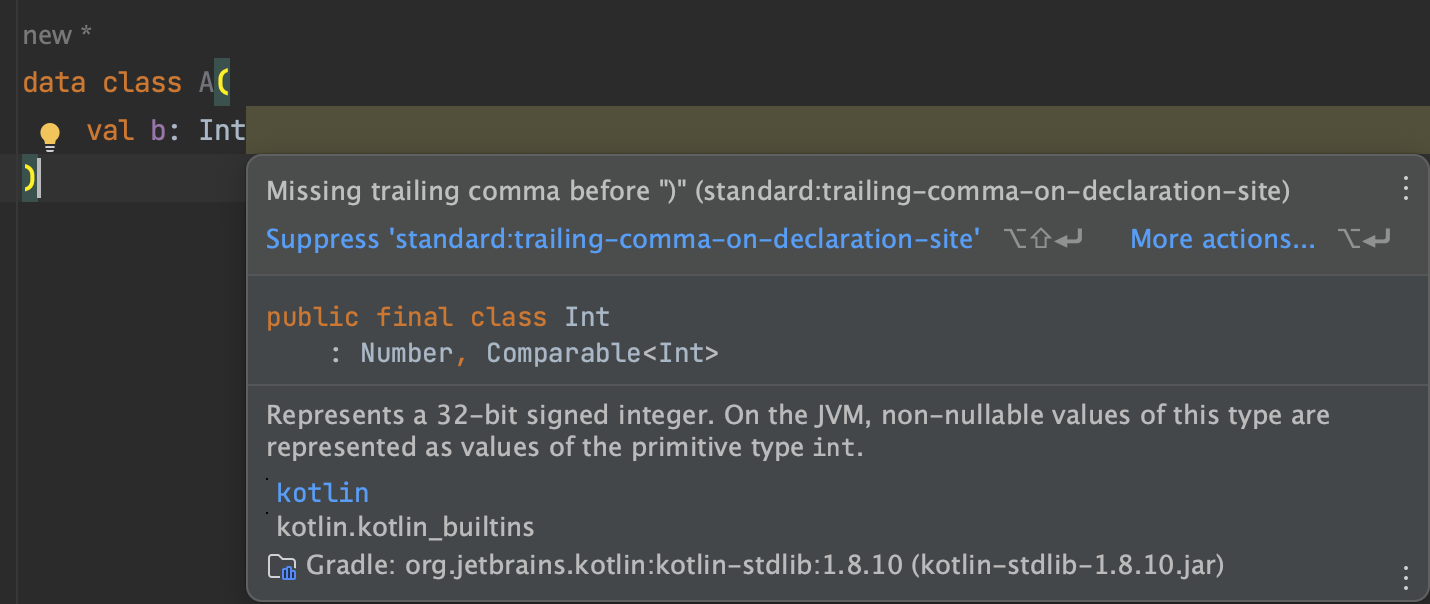Click the property name b
Image resolution: width=1430 pixels, height=604 pixels.
coord(158,130)
